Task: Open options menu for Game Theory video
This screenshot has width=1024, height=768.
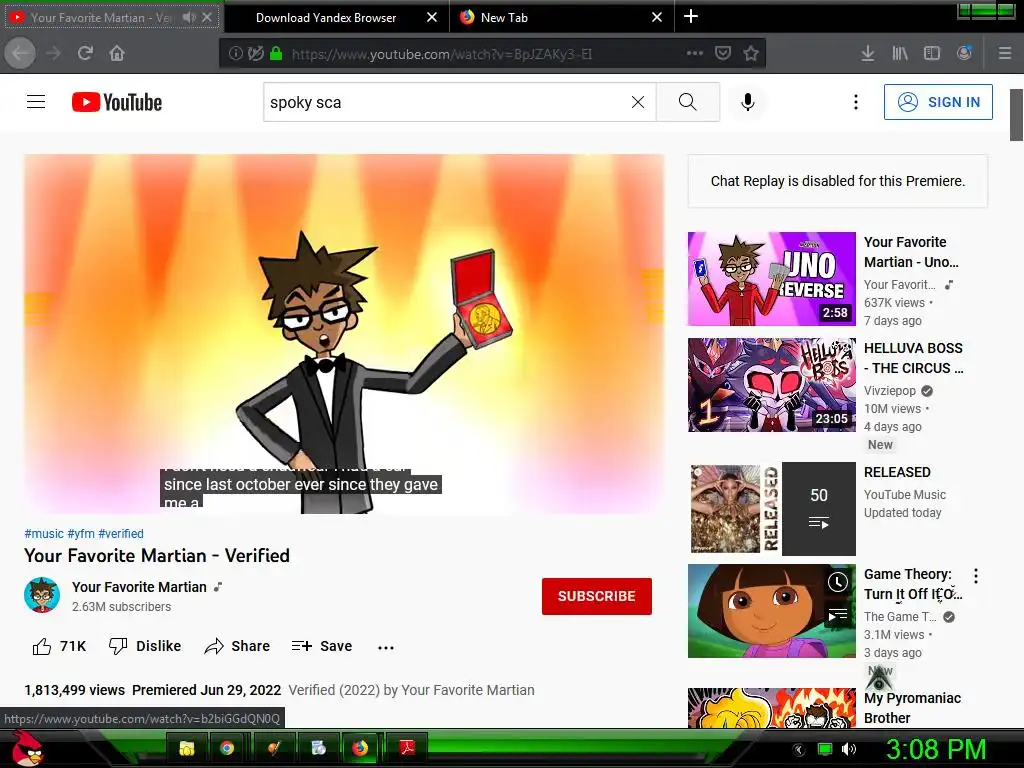Action: pos(976,575)
